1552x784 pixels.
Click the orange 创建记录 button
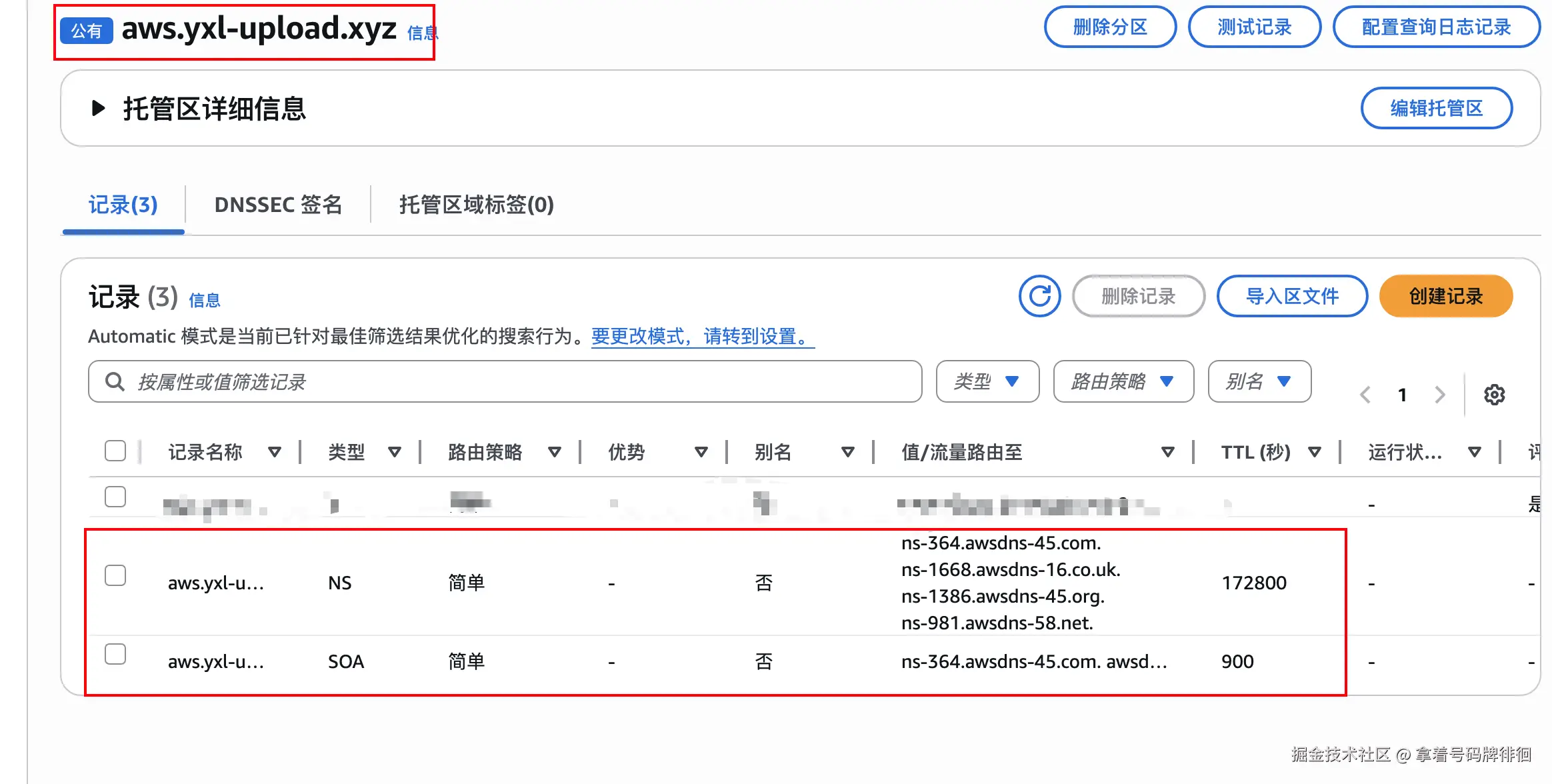pos(1445,296)
